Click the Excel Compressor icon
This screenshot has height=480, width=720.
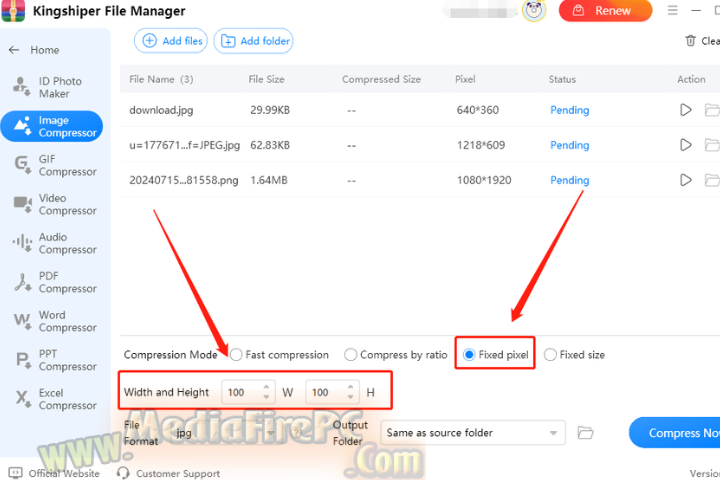[23, 398]
